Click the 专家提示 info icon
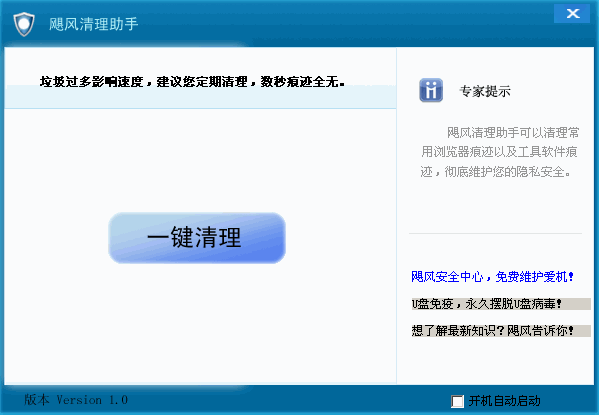This screenshot has width=599, height=415. pos(431,91)
